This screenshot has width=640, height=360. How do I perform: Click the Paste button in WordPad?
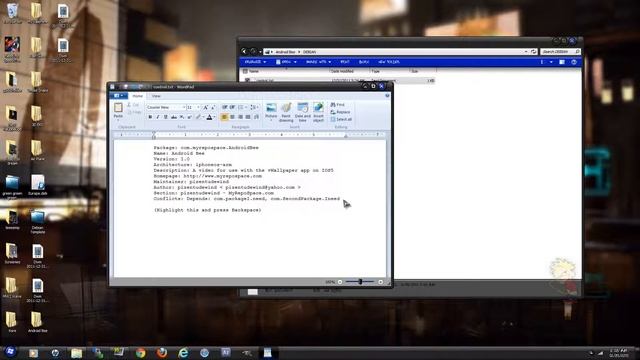(118, 111)
